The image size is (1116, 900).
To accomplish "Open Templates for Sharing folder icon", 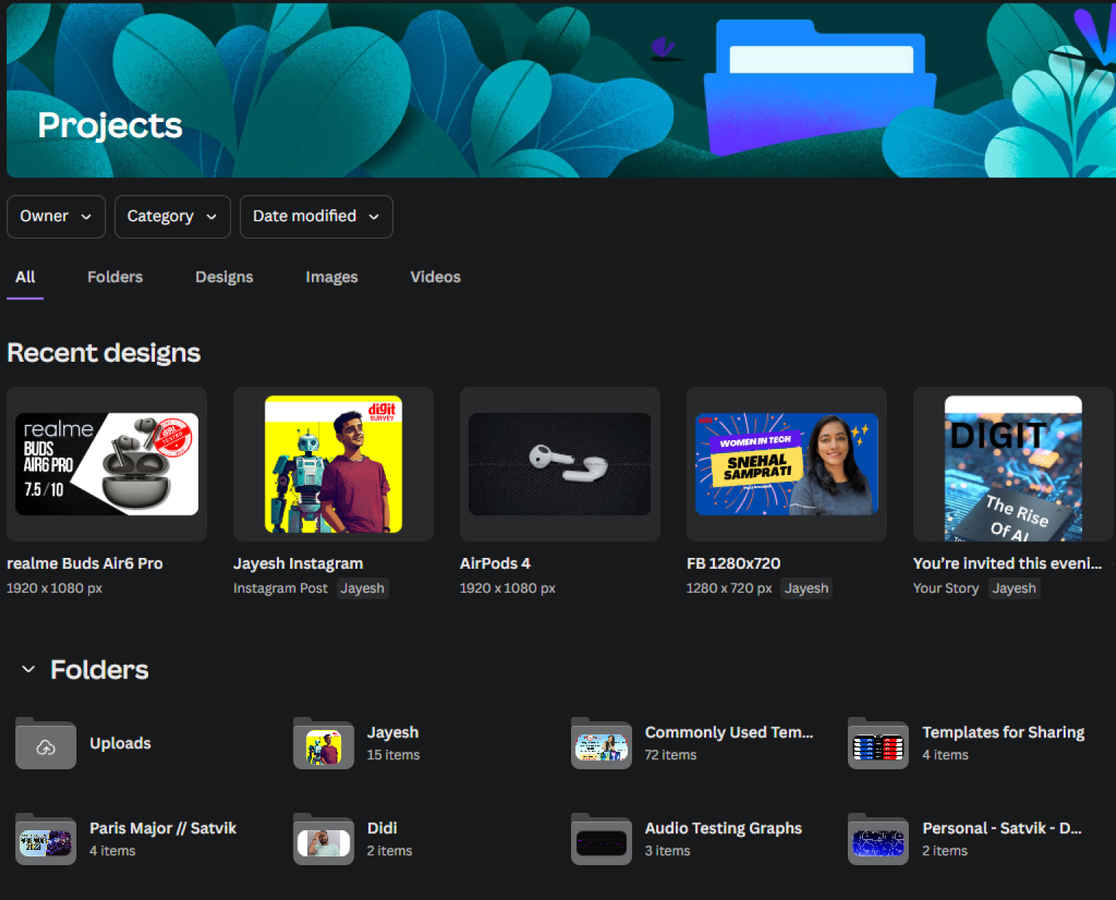I will click(x=878, y=744).
